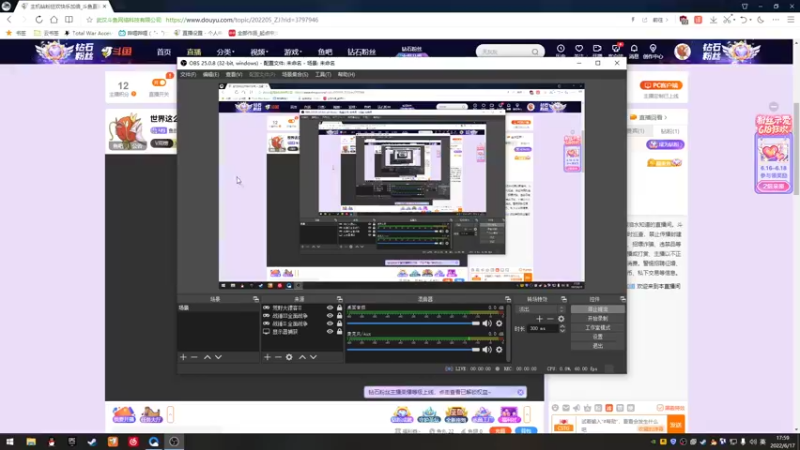The image size is (800, 450).
Task: Pop out the 来源 dock panel
Action: coord(339,299)
